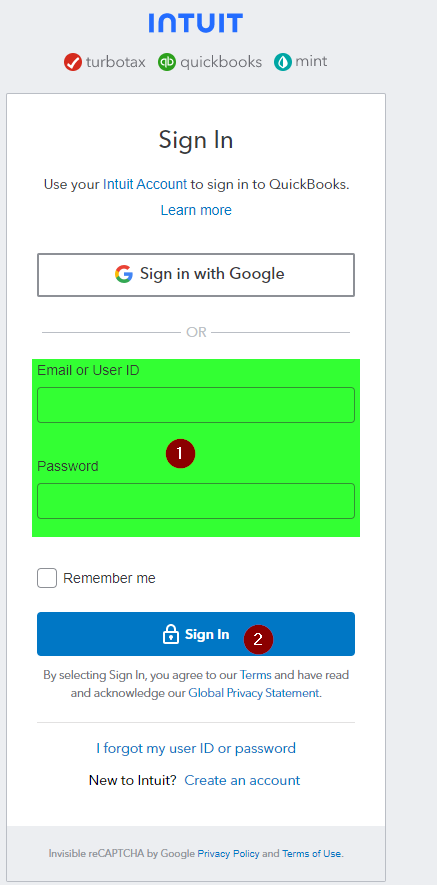The image size is (437, 885).
Task: Click the padlock icon on Sign In
Action: click(x=171, y=634)
